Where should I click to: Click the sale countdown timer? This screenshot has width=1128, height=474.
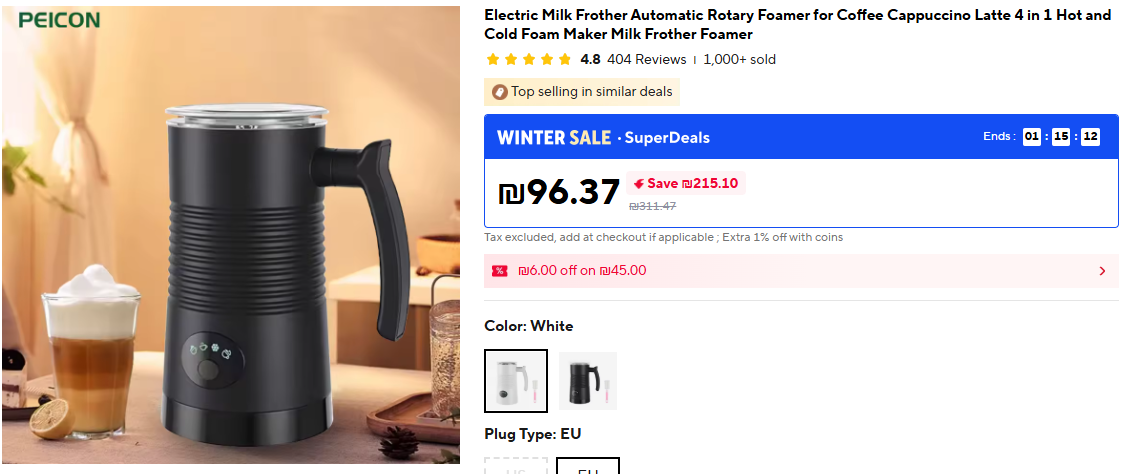[x=1061, y=137]
